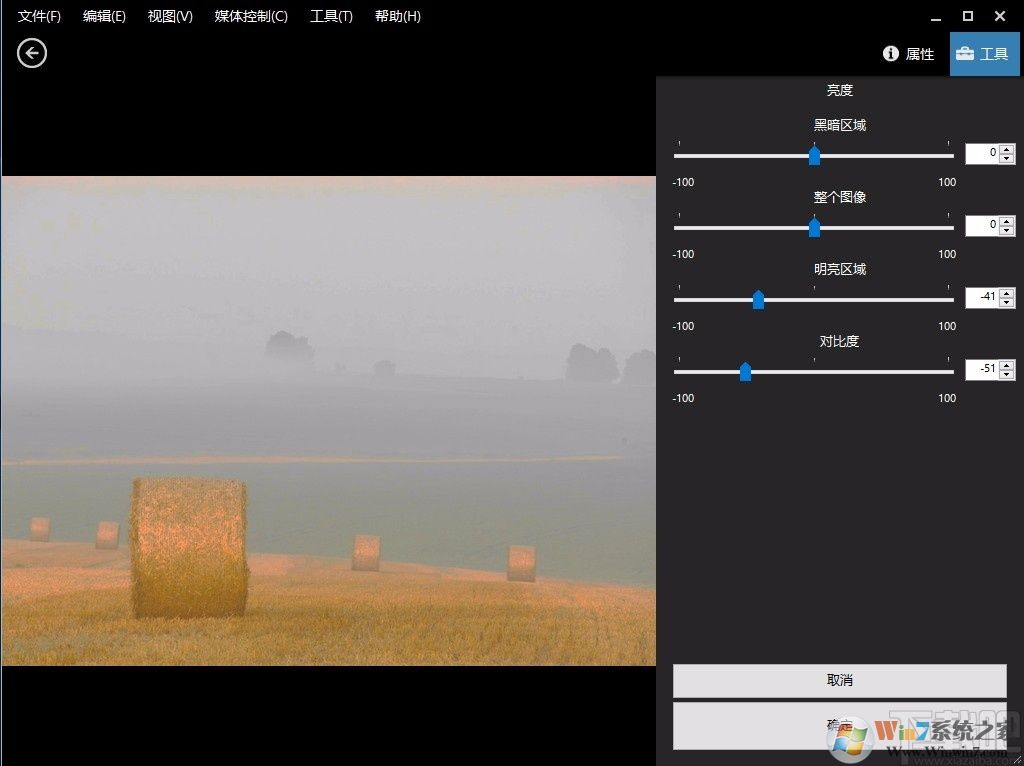Click the large hay bale in the photo
This screenshot has height=766, width=1024.
click(189, 547)
